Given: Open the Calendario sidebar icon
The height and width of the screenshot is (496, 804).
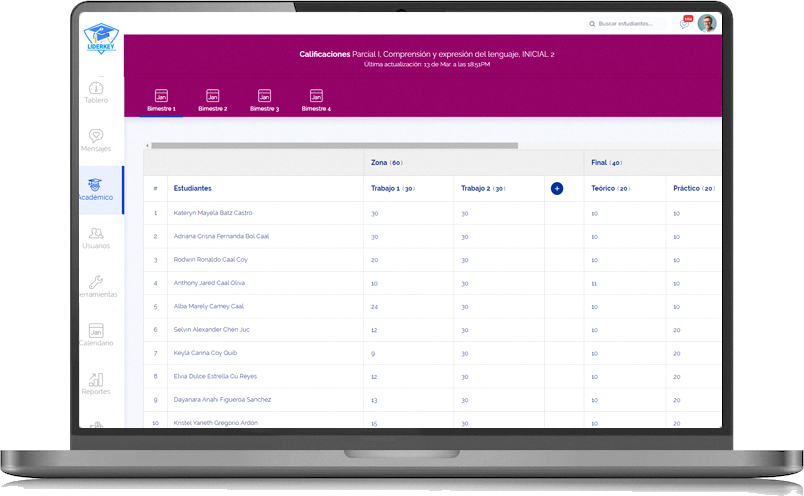Looking at the screenshot, I should [96, 331].
